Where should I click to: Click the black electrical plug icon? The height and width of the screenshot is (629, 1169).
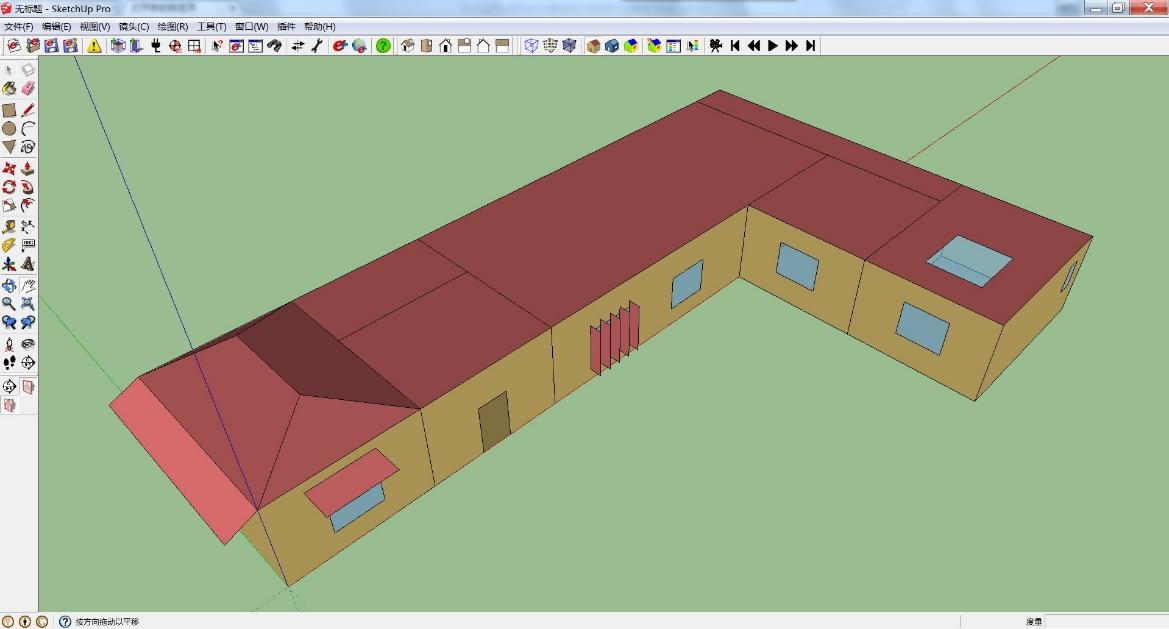pyautogui.click(x=156, y=46)
